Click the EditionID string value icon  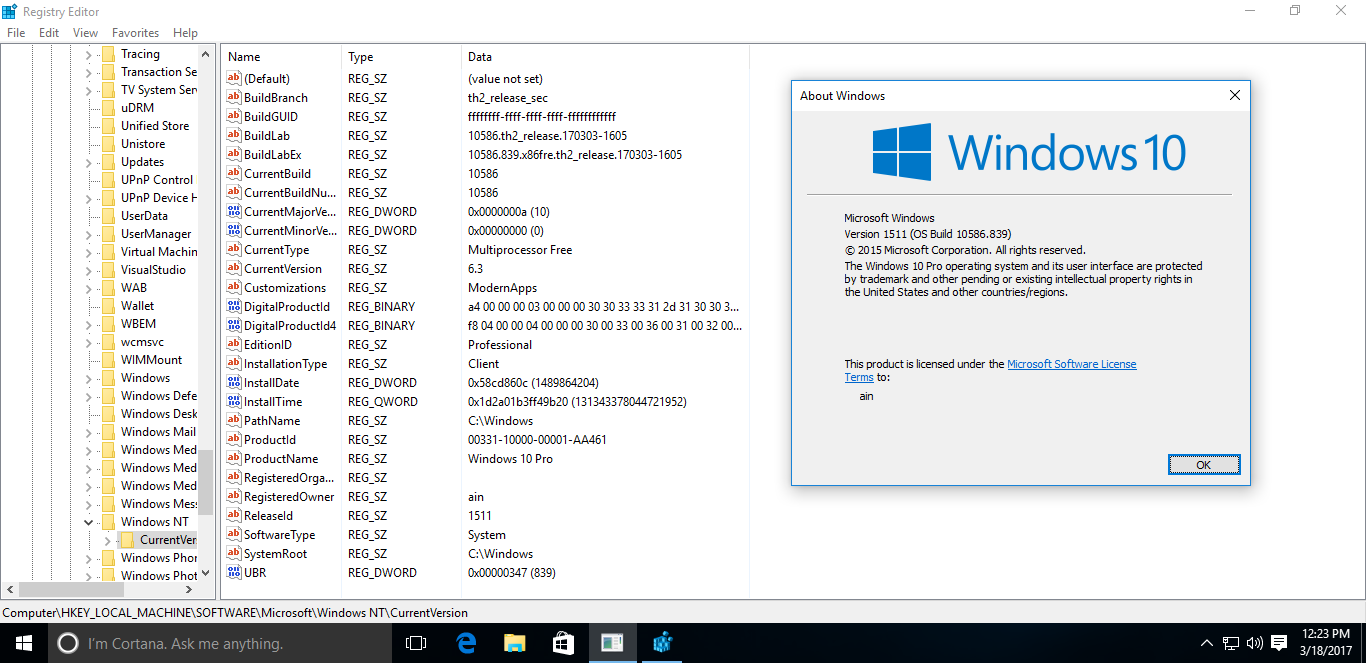[234, 345]
